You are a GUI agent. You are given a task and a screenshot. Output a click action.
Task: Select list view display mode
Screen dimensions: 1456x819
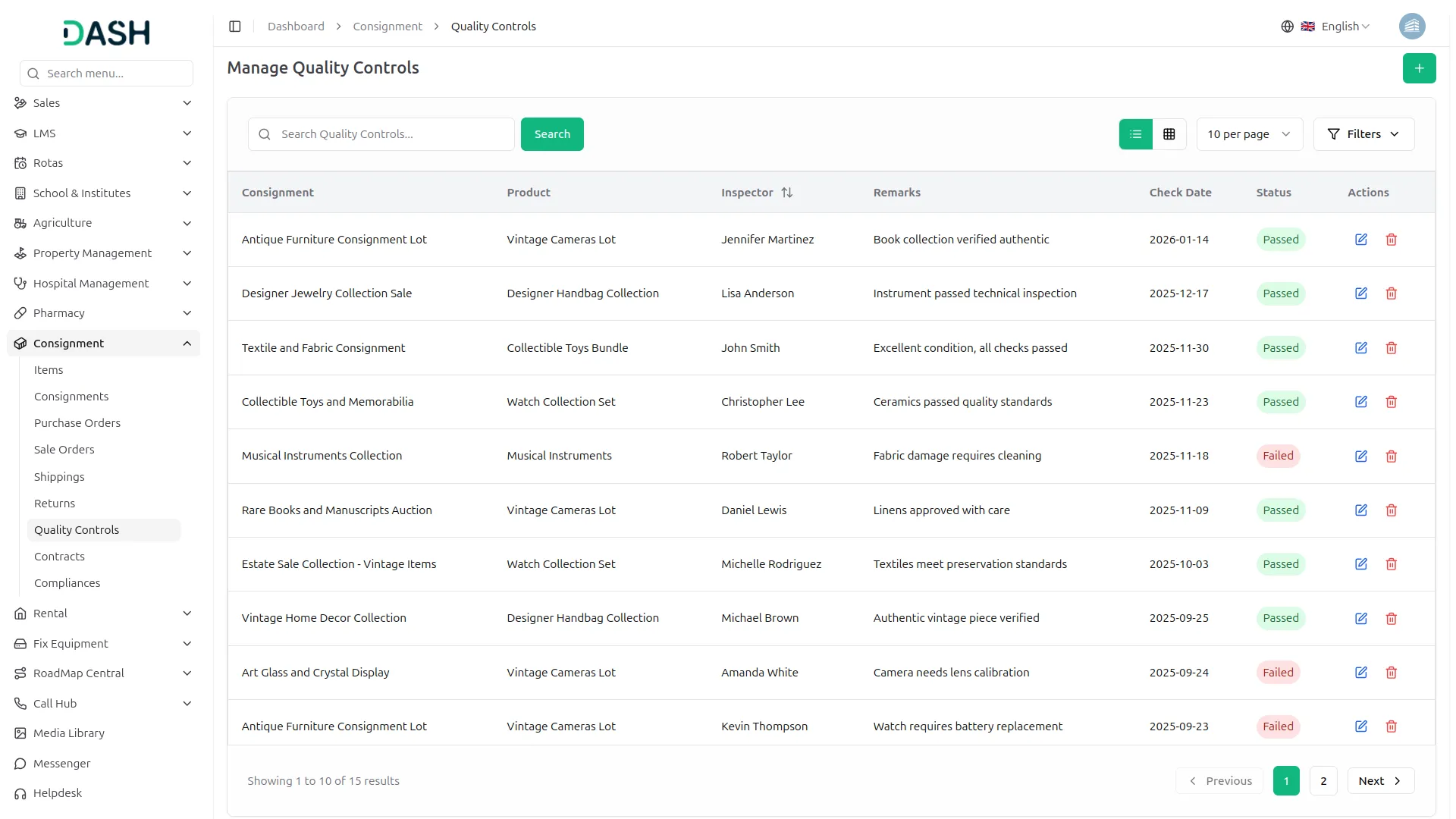pyautogui.click(x=1134, y=133)
